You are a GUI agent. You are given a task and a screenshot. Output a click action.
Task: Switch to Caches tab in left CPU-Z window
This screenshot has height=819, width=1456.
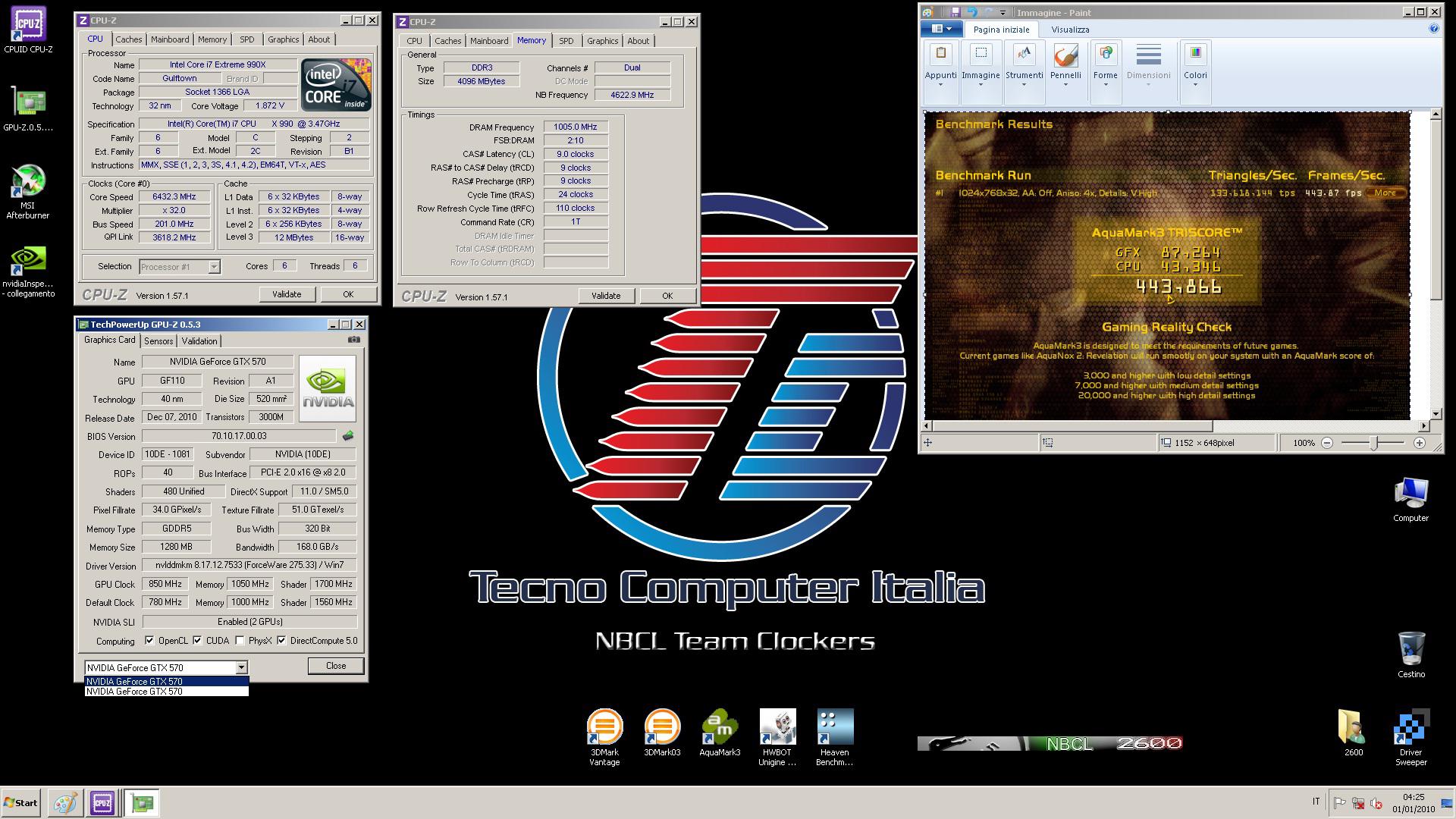128,39
